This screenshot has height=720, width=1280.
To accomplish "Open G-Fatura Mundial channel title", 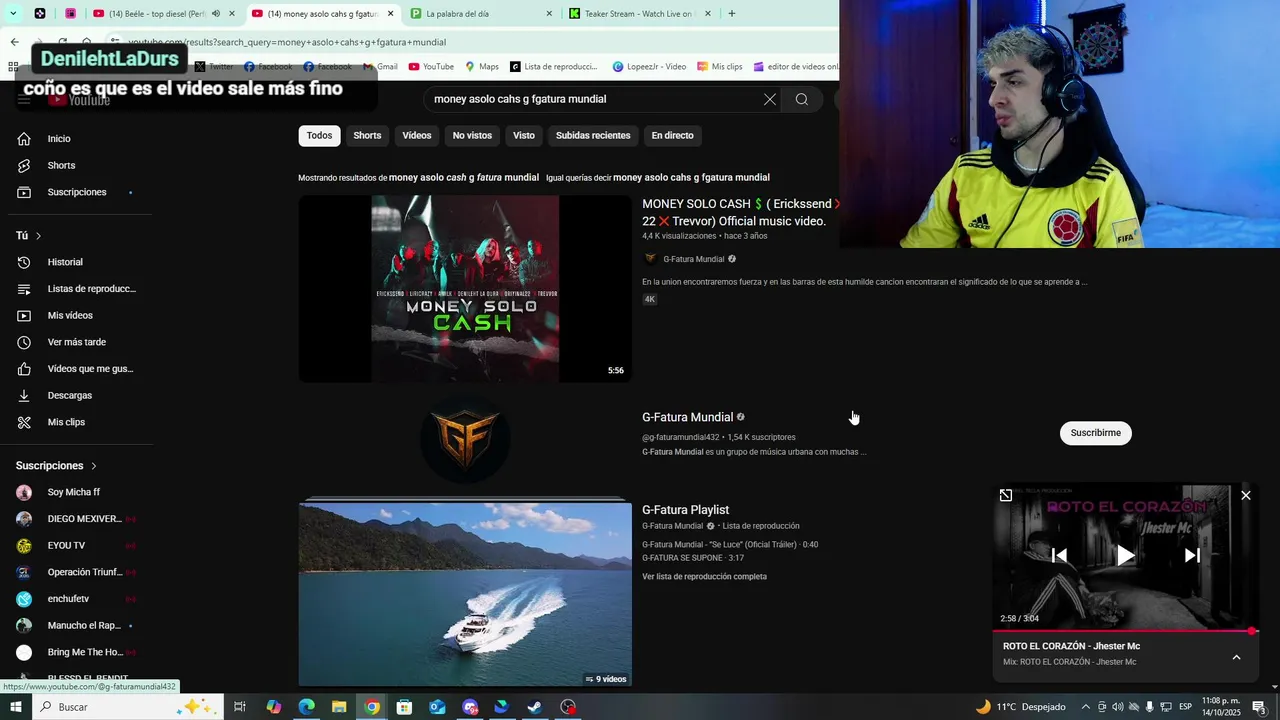I will coord(688,417).
